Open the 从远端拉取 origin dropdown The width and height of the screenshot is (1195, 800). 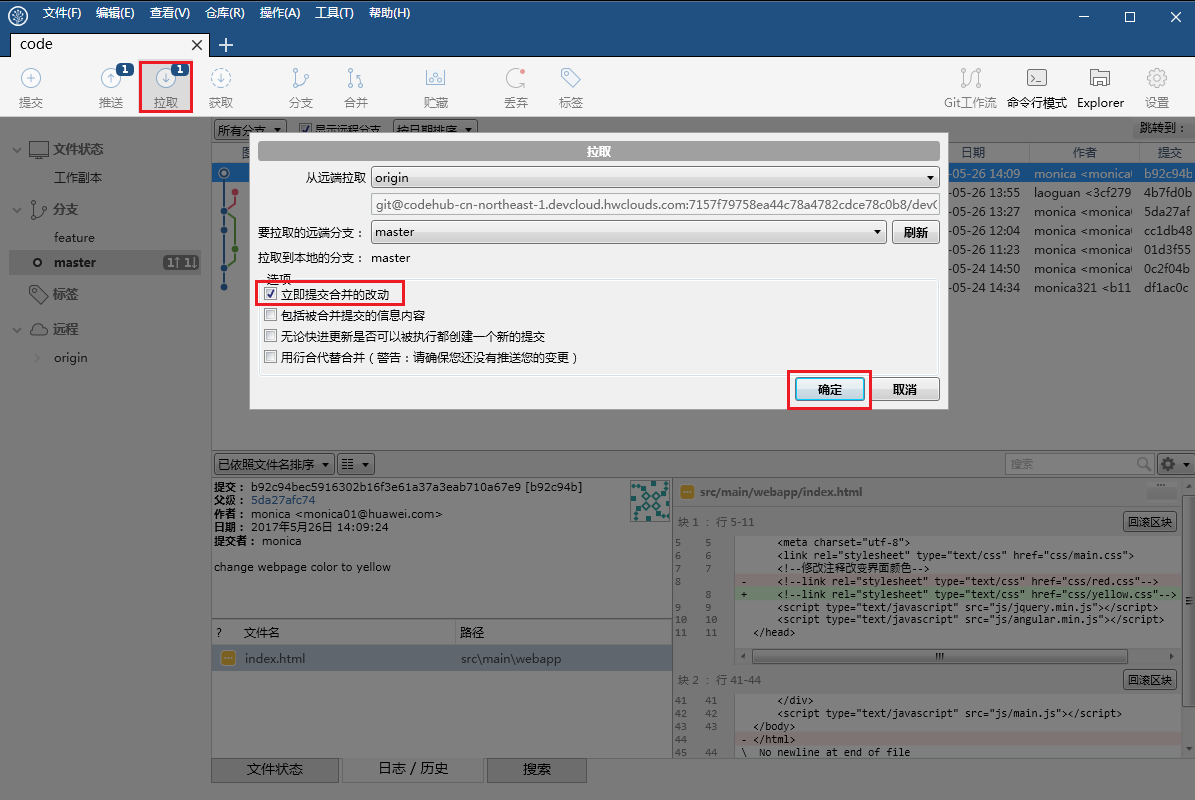point(655,178)
